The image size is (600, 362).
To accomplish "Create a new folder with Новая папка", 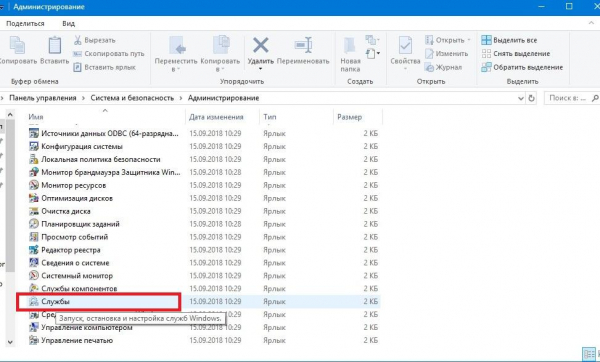I will coord(350,54).
